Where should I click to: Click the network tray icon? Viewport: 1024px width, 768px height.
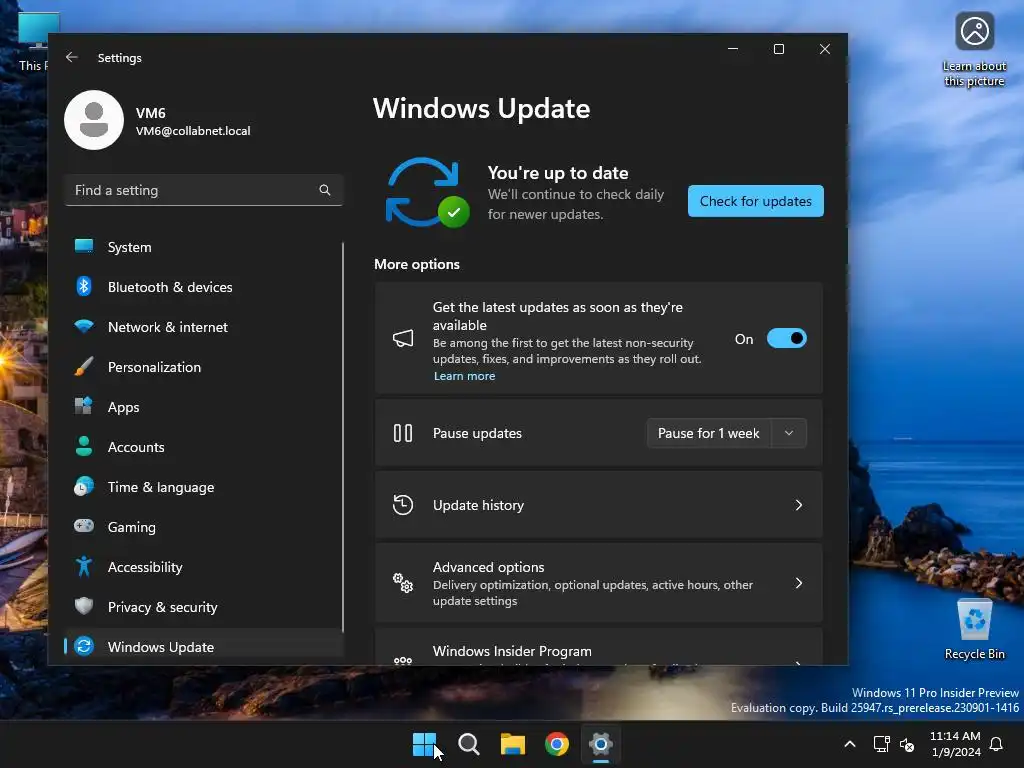click(881, 744)
